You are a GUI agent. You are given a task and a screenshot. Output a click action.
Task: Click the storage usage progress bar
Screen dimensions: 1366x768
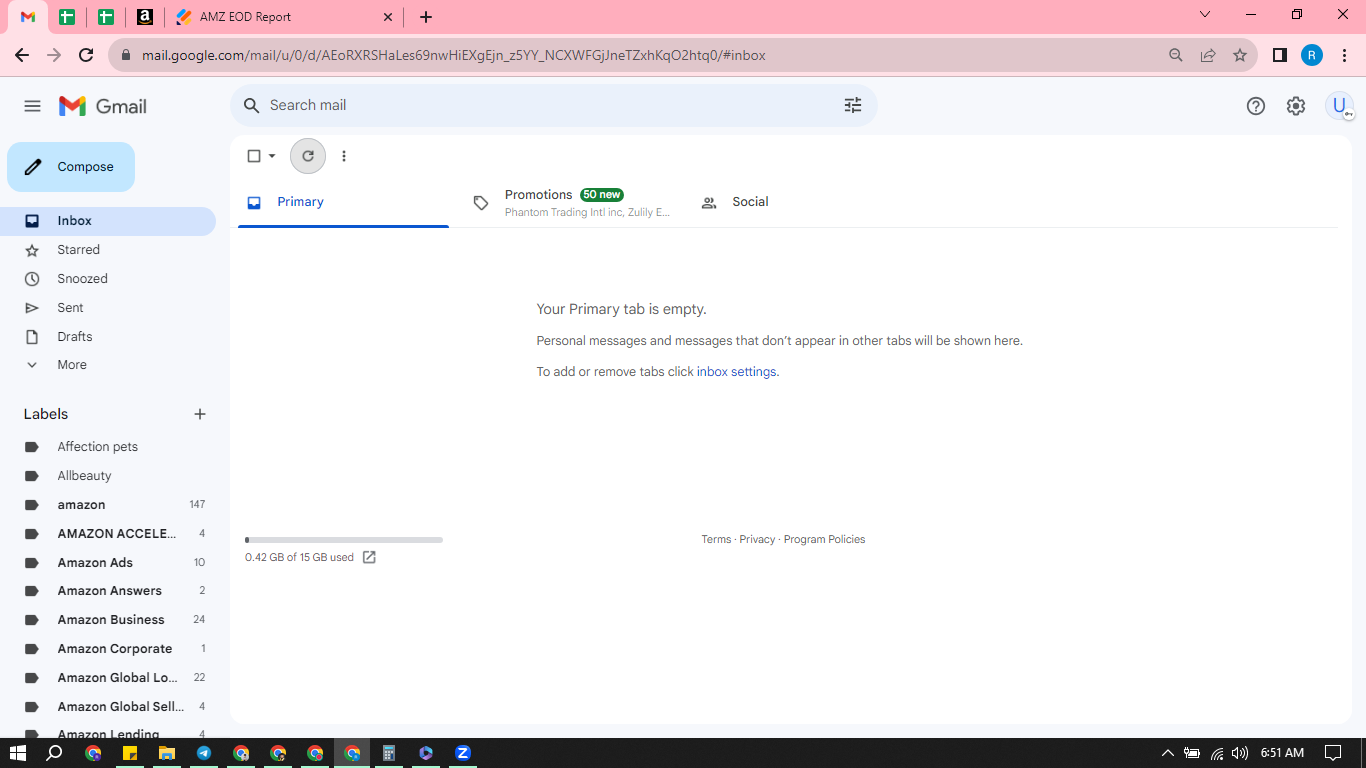click(x=344, y=540)
